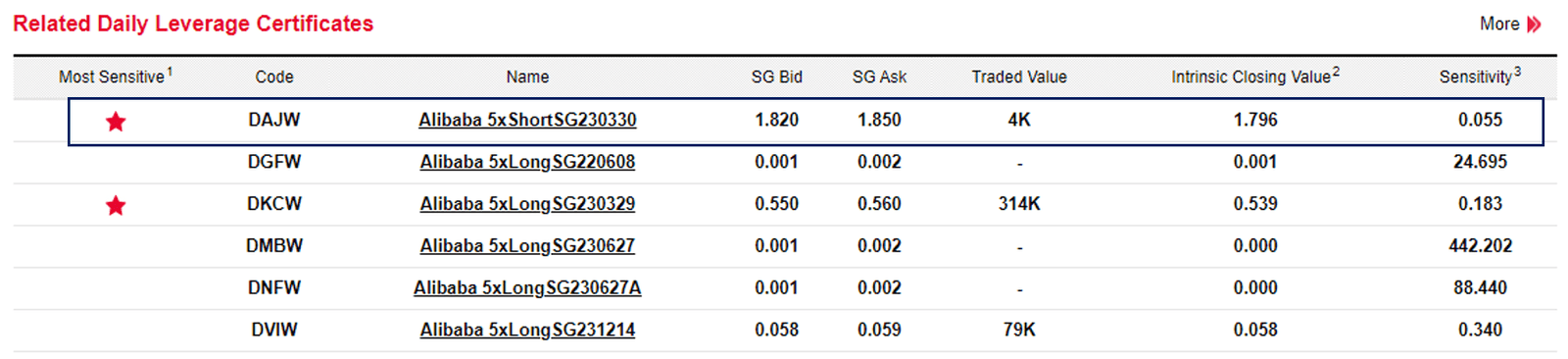Click the double-arrow icon next to More
1568x359 pixels.
[x=1535, y=25]
